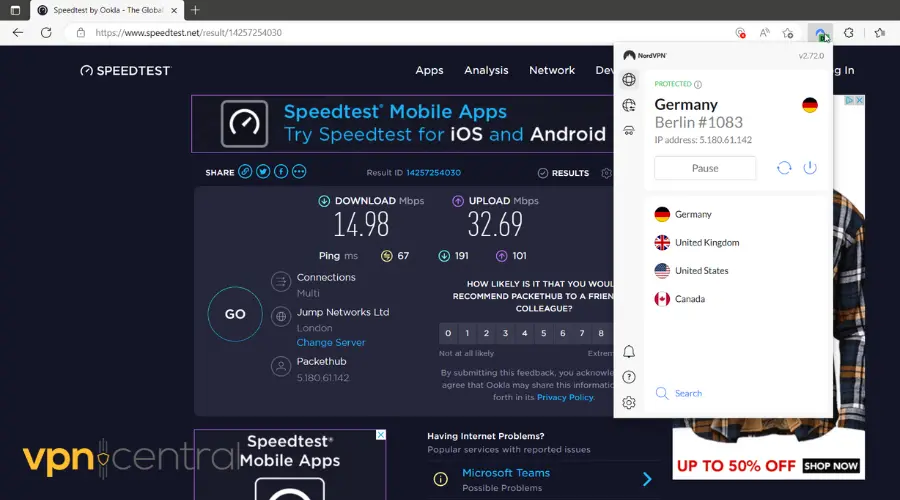View site information padlock icon
The width and height of the screenshot is (900, 500).
click(x=81, y=33)
